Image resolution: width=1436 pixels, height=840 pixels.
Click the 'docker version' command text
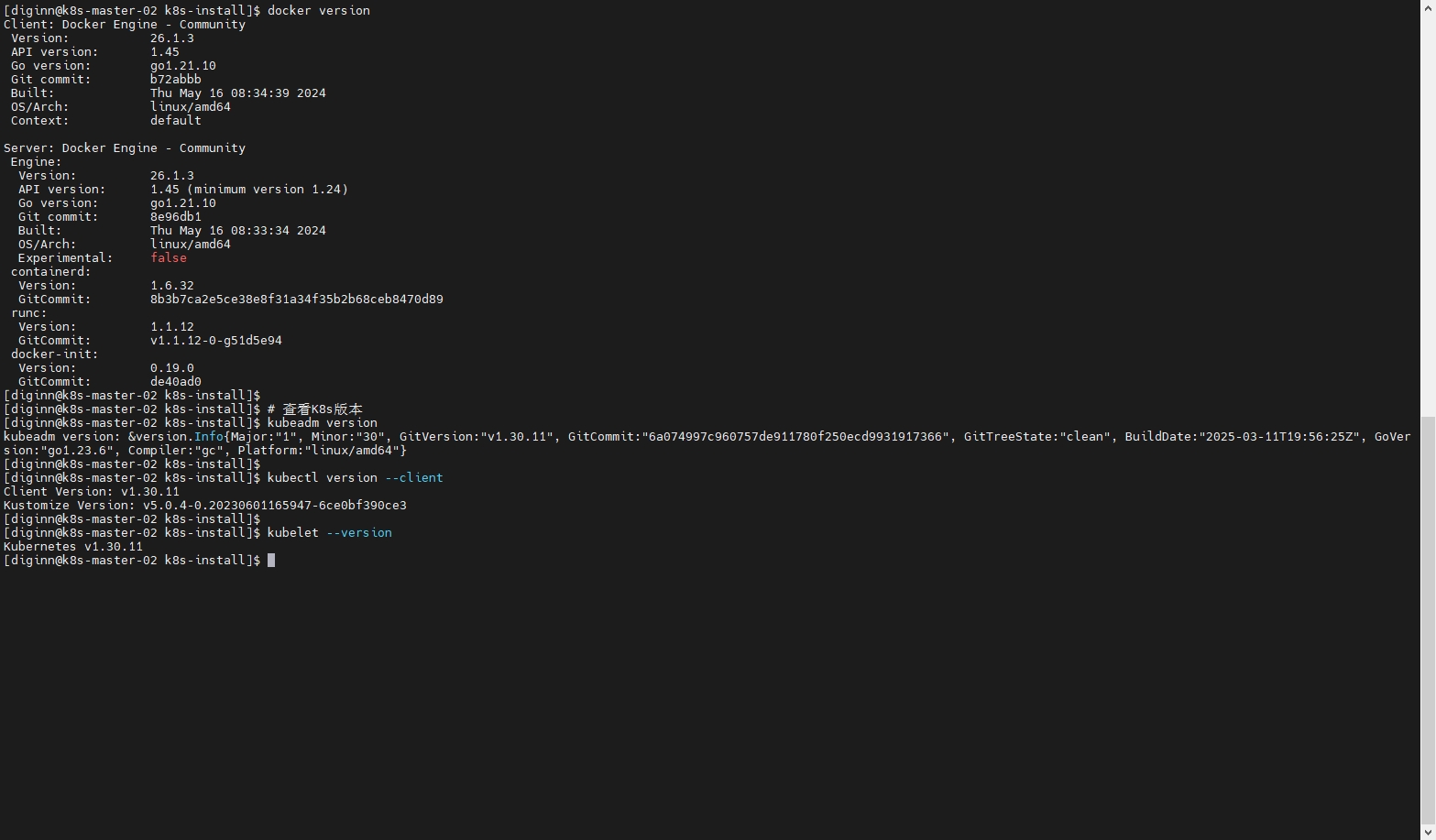point(318,11)
